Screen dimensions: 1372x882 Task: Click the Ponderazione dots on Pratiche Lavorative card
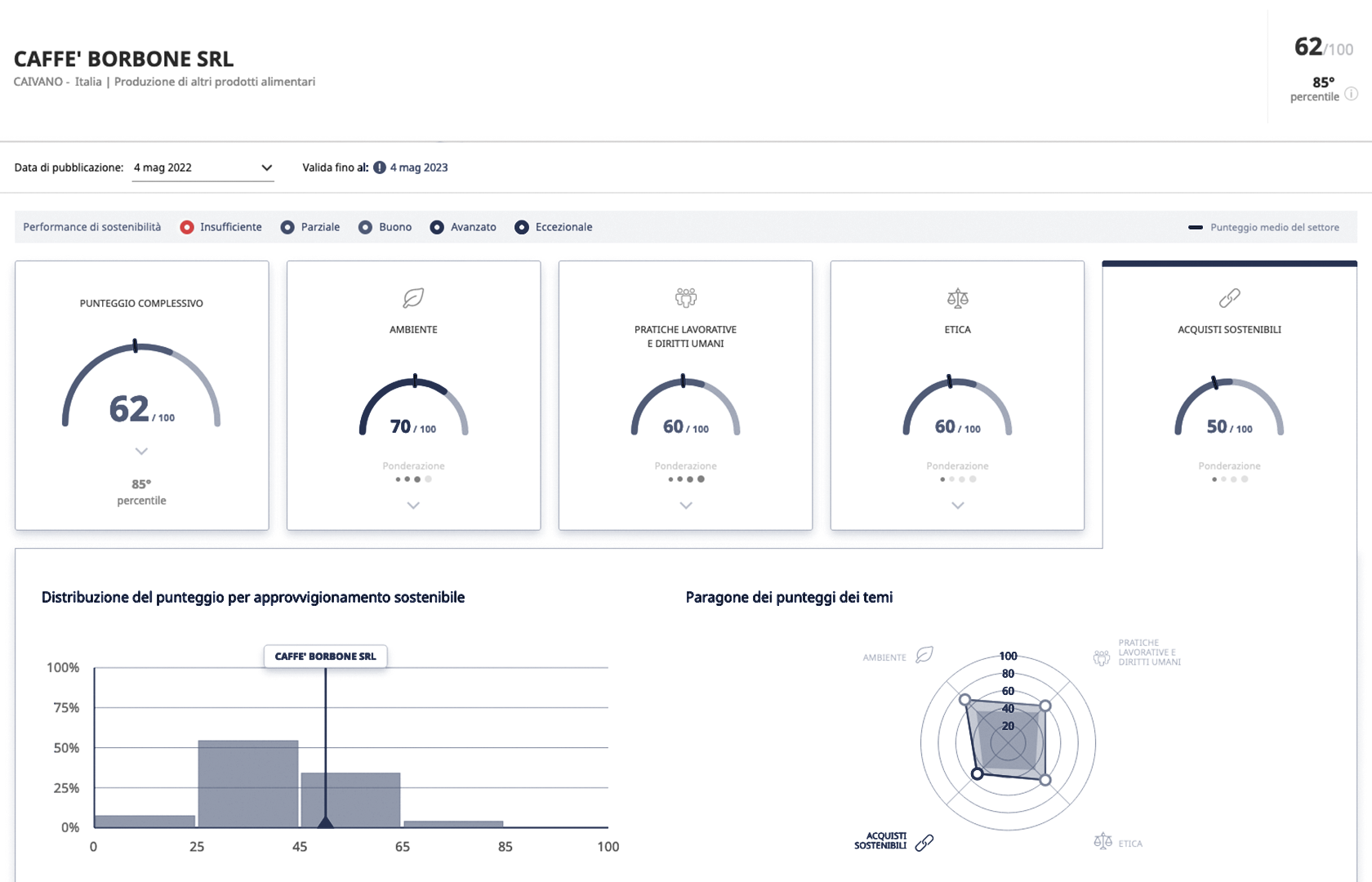tap(686, 479)
